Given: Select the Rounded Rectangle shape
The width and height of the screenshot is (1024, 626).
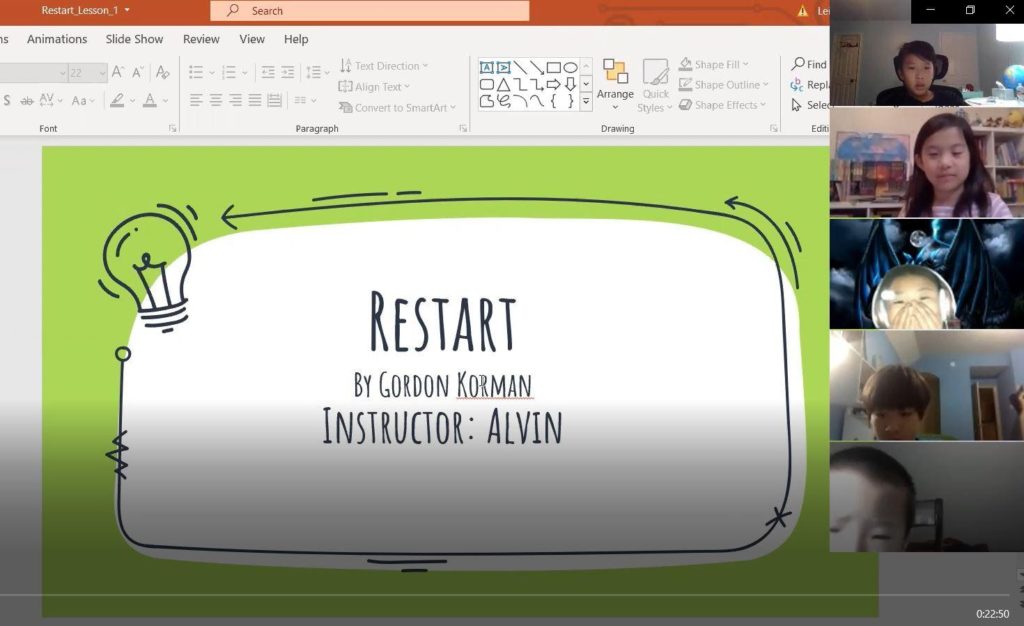Looking at the screenshot, I should coord(487,84).
